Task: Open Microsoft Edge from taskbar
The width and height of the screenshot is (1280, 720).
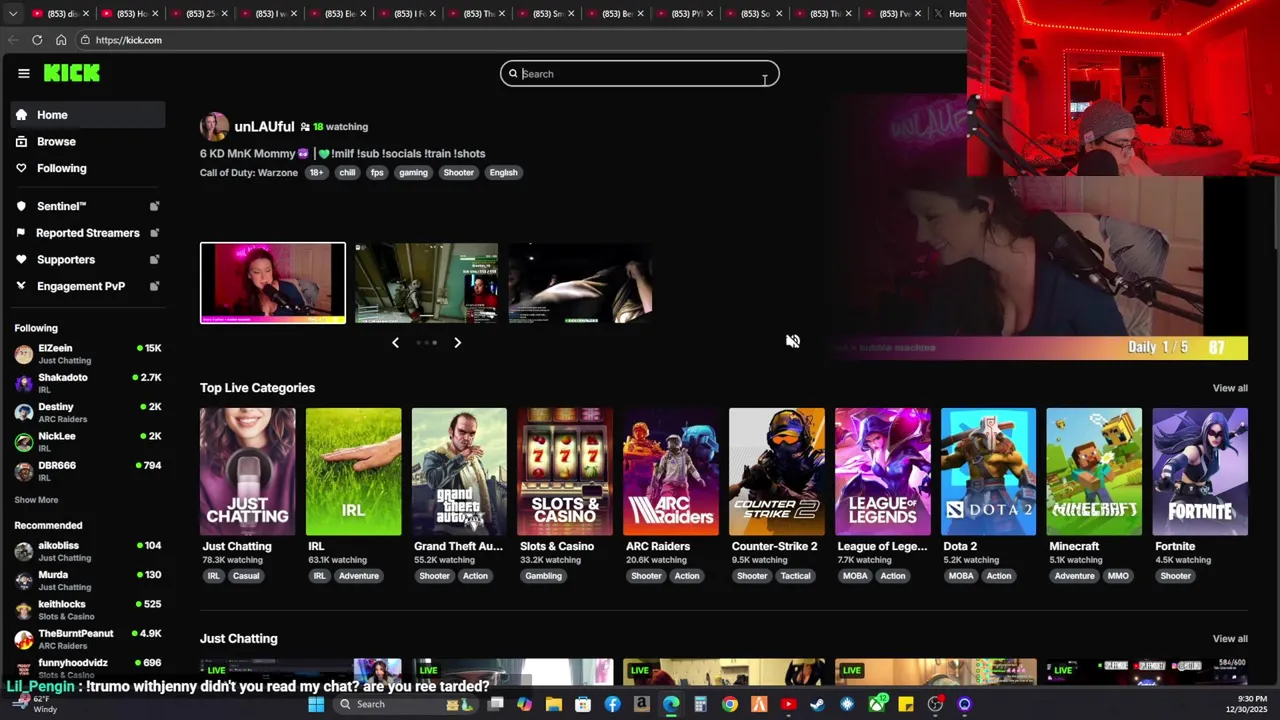Action: (671, 704)
